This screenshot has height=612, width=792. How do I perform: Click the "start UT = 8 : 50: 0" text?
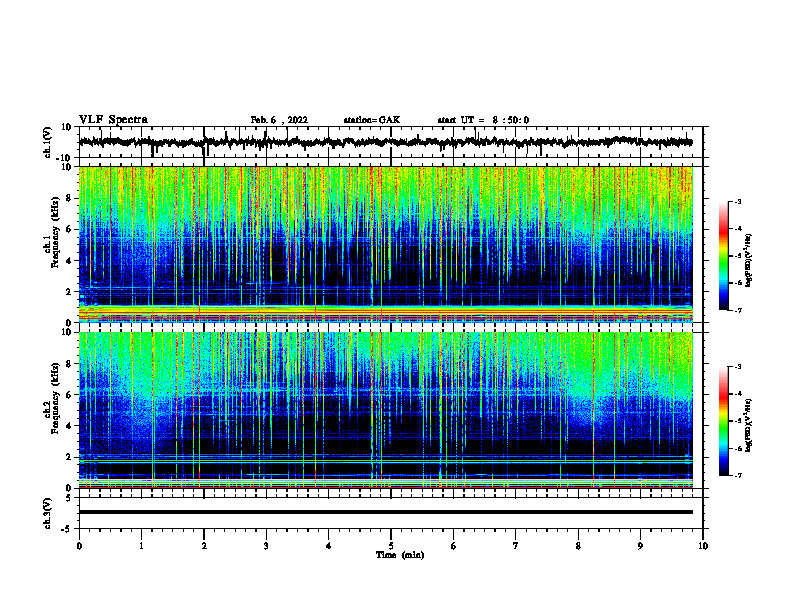pos(483,120)
